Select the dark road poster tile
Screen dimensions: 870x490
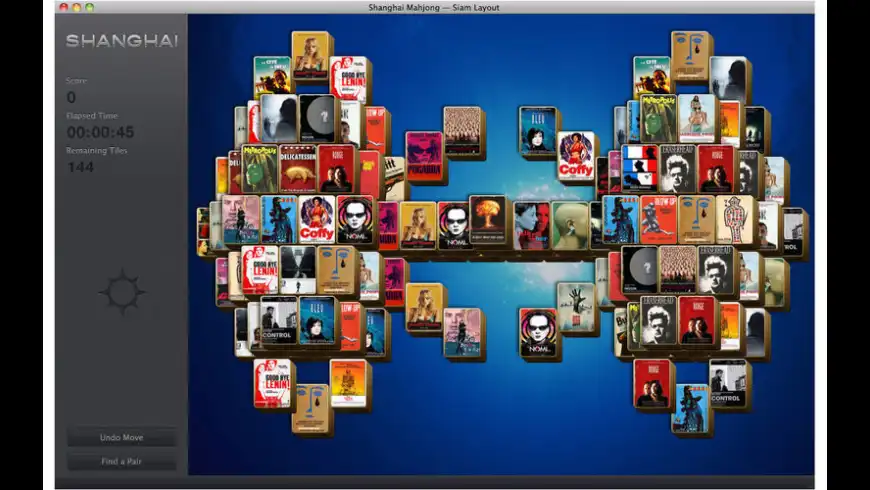[x=298, y=270]
